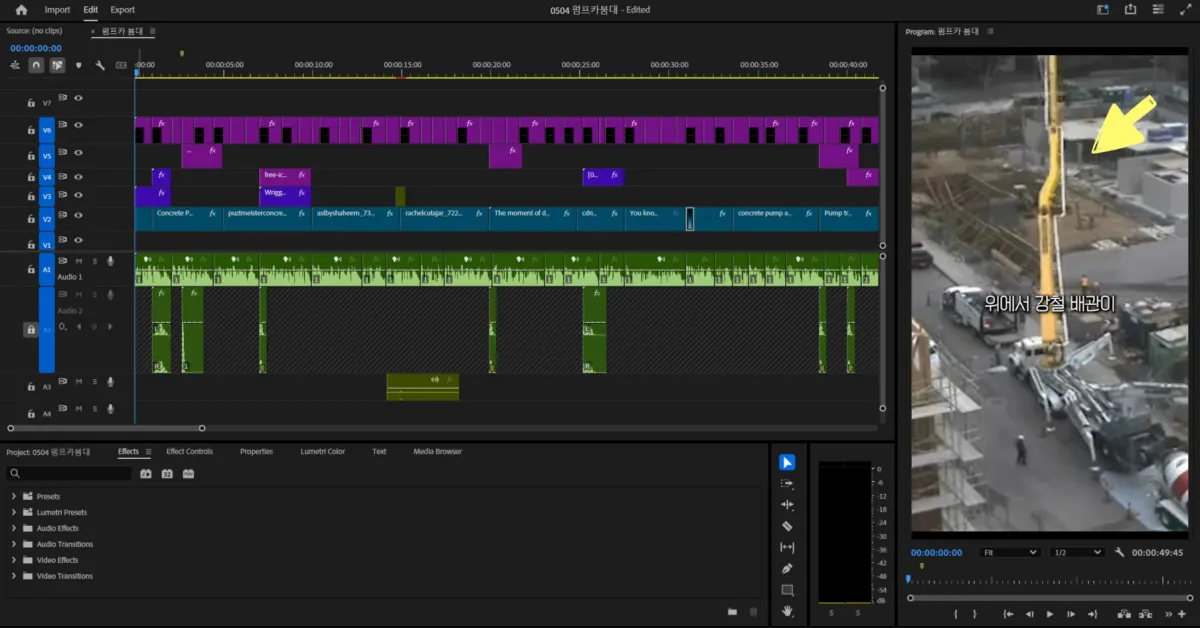This screenshot has height=628, width=1200.
Task: Expand the Audio Effects folder
Action: coord(14,528)
